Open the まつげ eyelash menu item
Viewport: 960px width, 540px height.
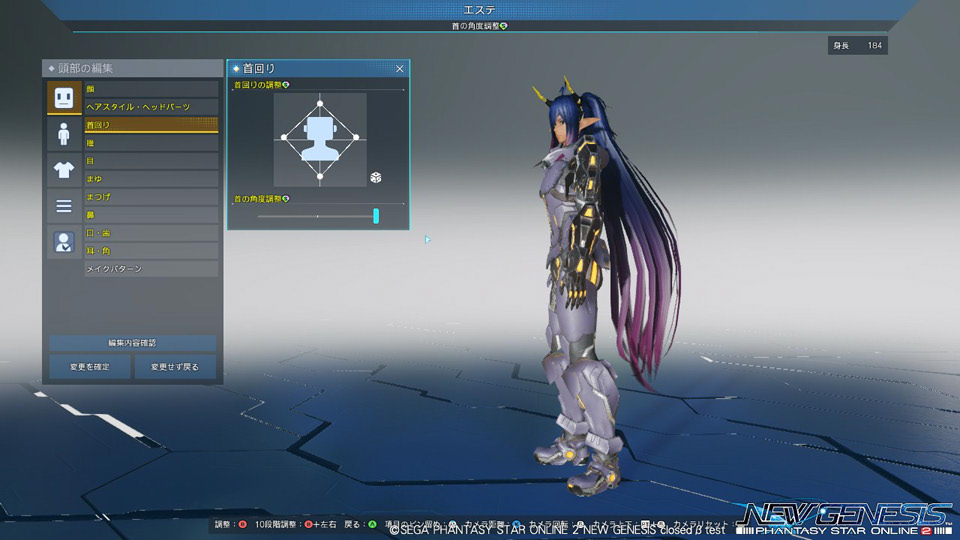point(150,197)
